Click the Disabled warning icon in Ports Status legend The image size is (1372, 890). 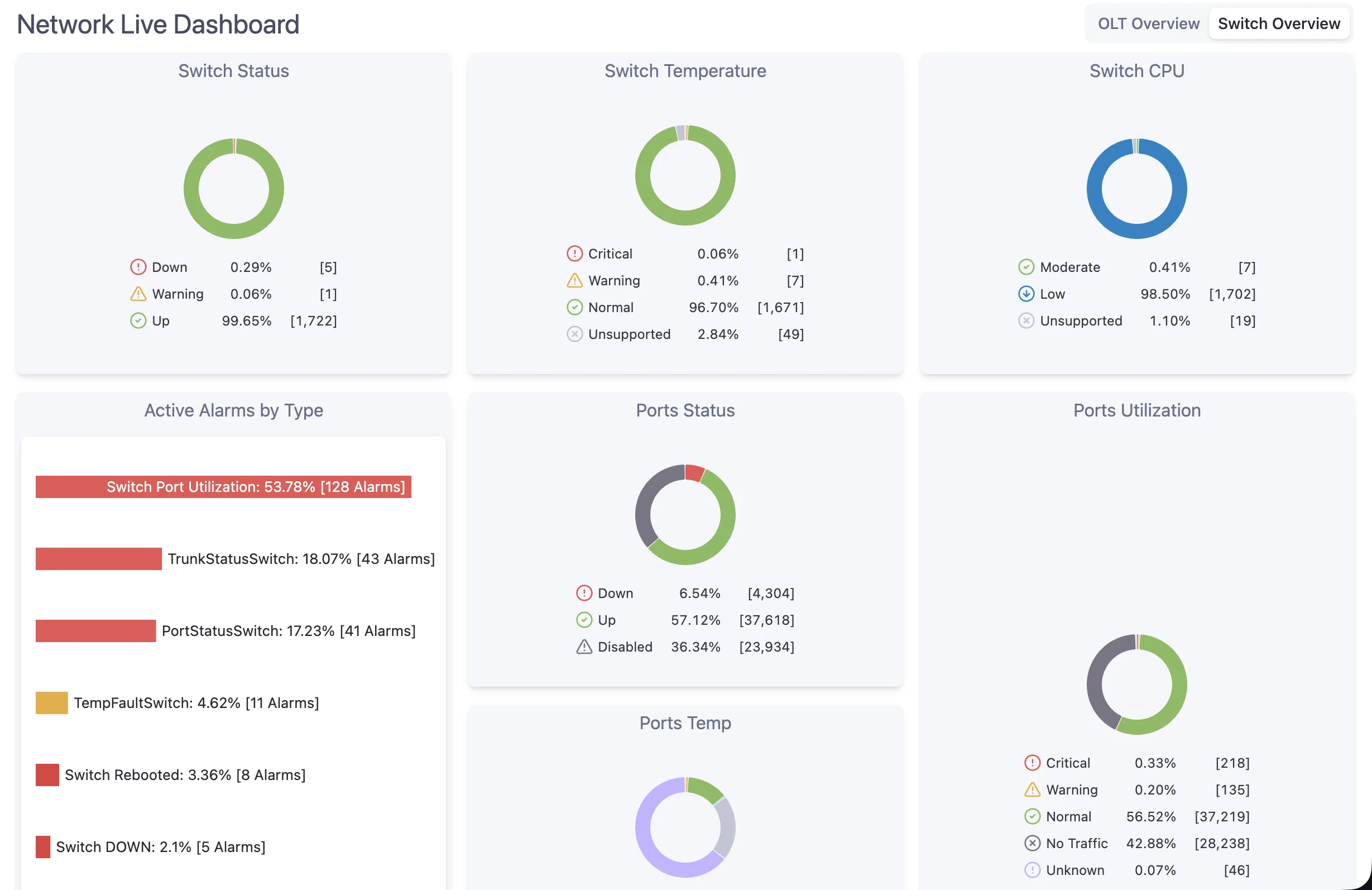pos(583,647)
